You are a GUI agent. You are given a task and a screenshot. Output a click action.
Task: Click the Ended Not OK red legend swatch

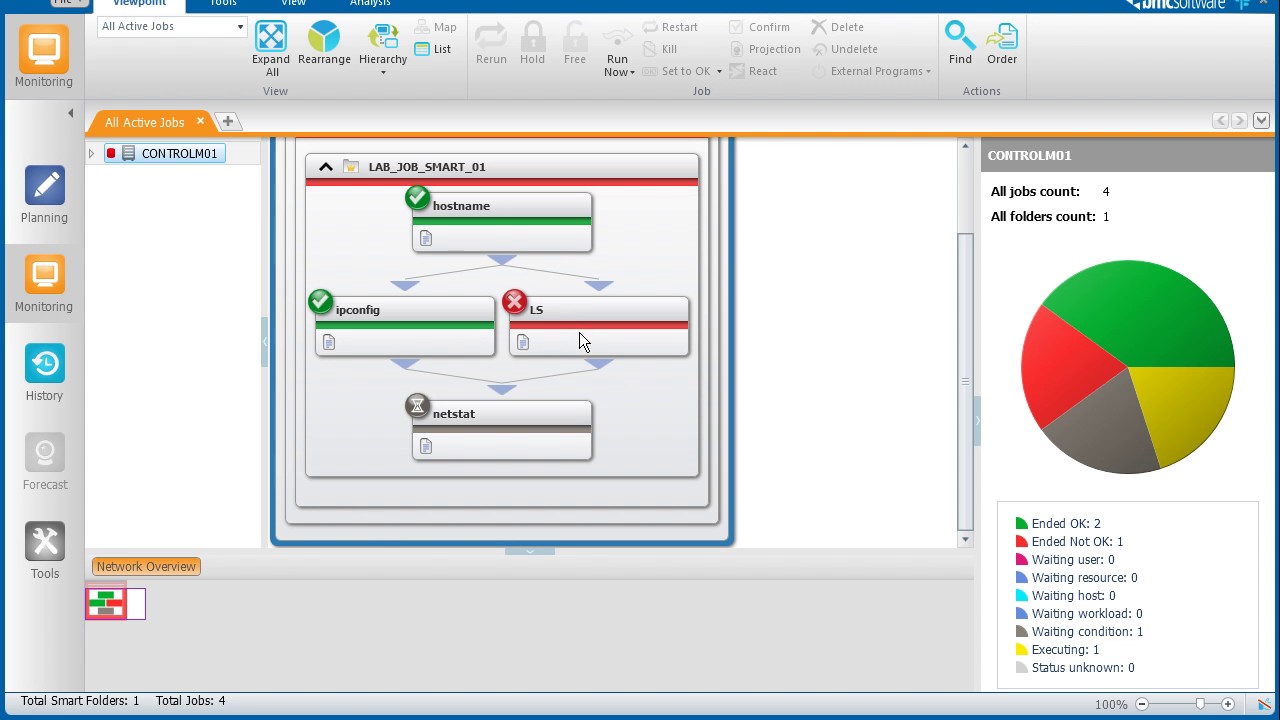pos(1022,542)
